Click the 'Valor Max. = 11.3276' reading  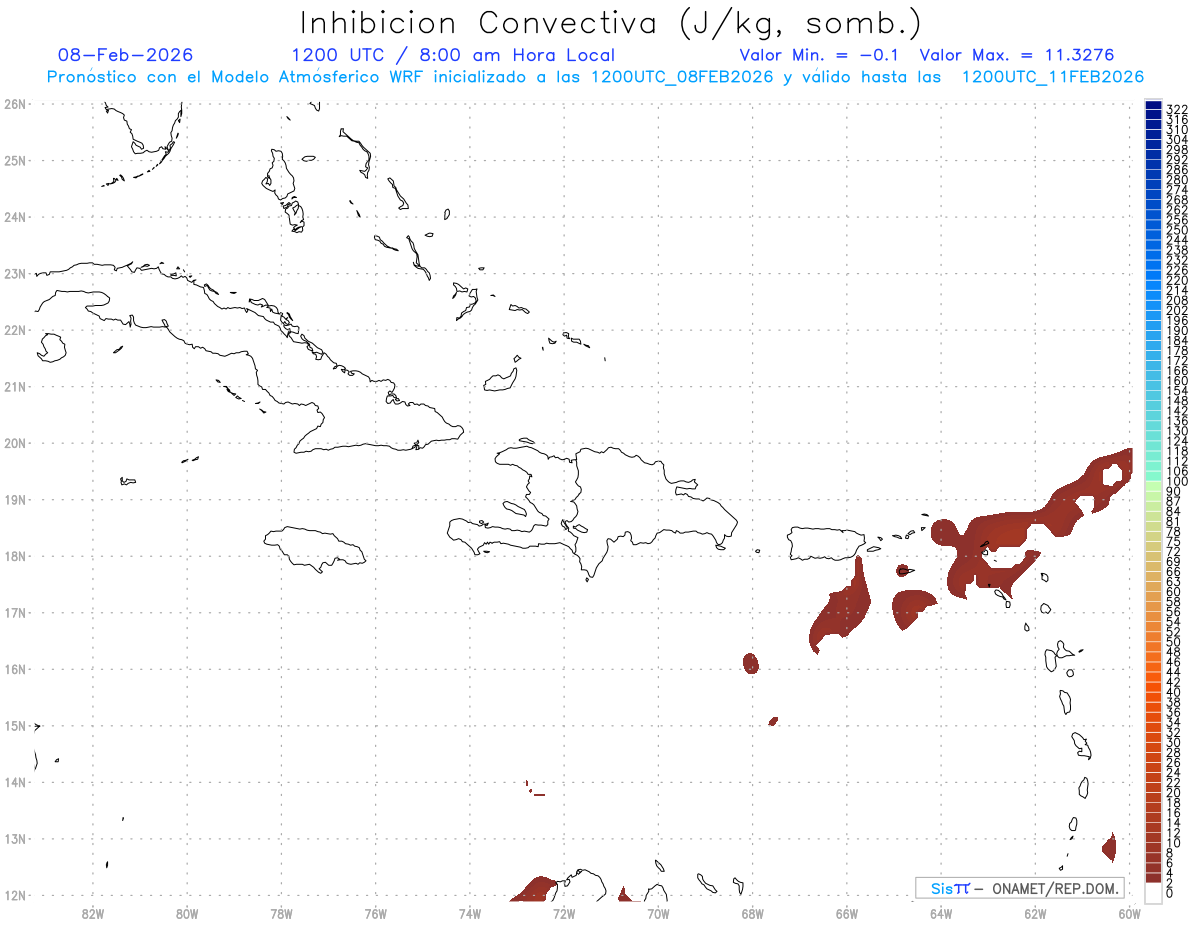click(1017, 55)
